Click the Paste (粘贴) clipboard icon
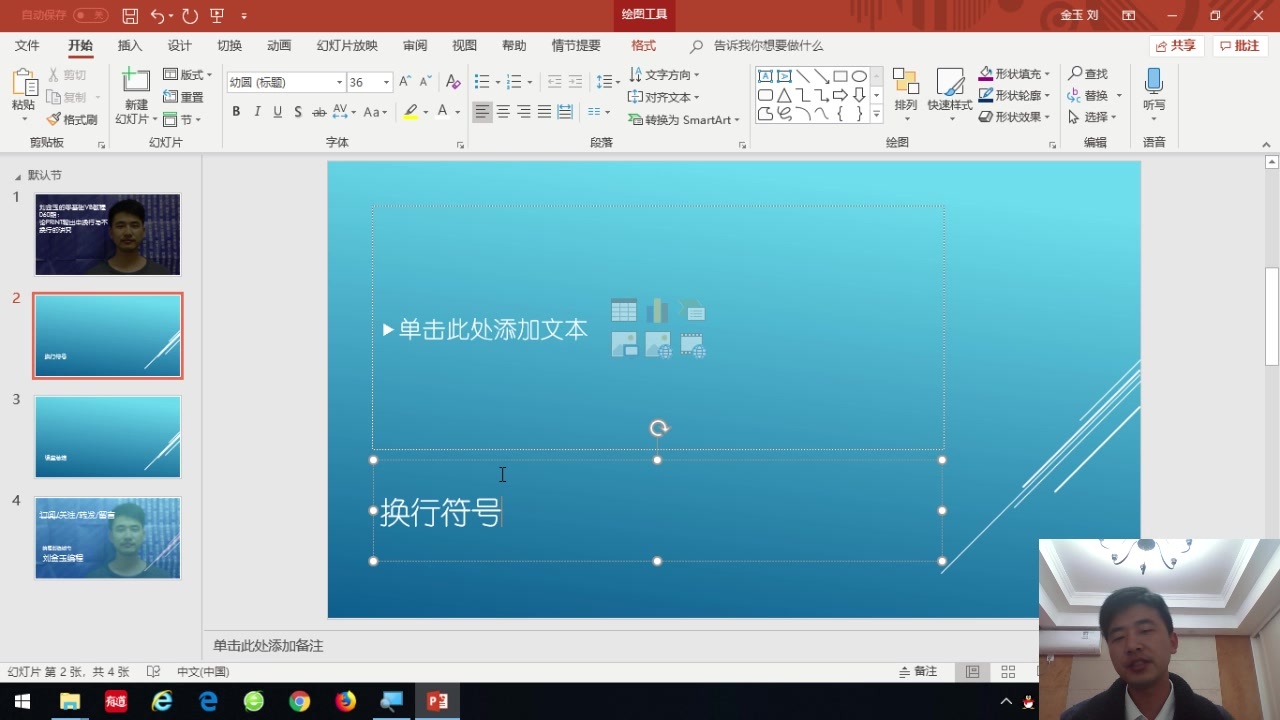 click(x=23, y=84)
